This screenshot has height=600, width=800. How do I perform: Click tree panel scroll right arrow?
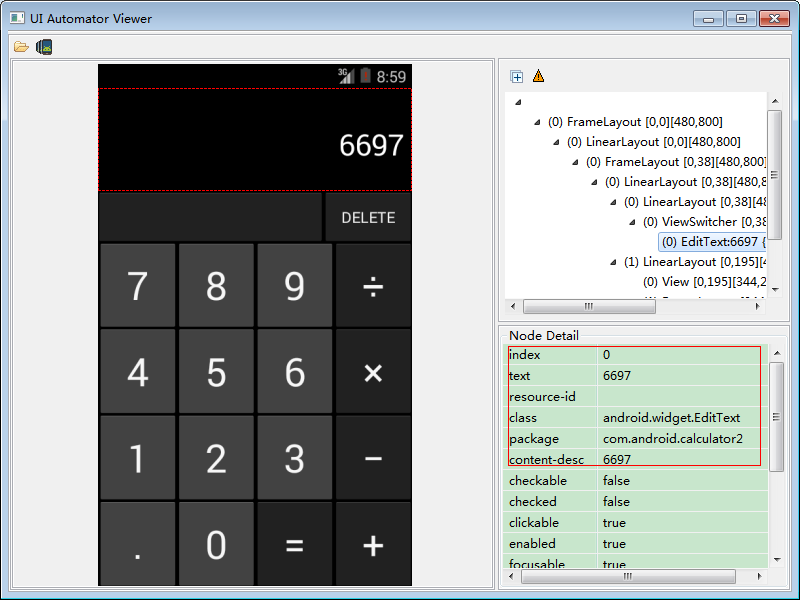[x=758, y=306]
